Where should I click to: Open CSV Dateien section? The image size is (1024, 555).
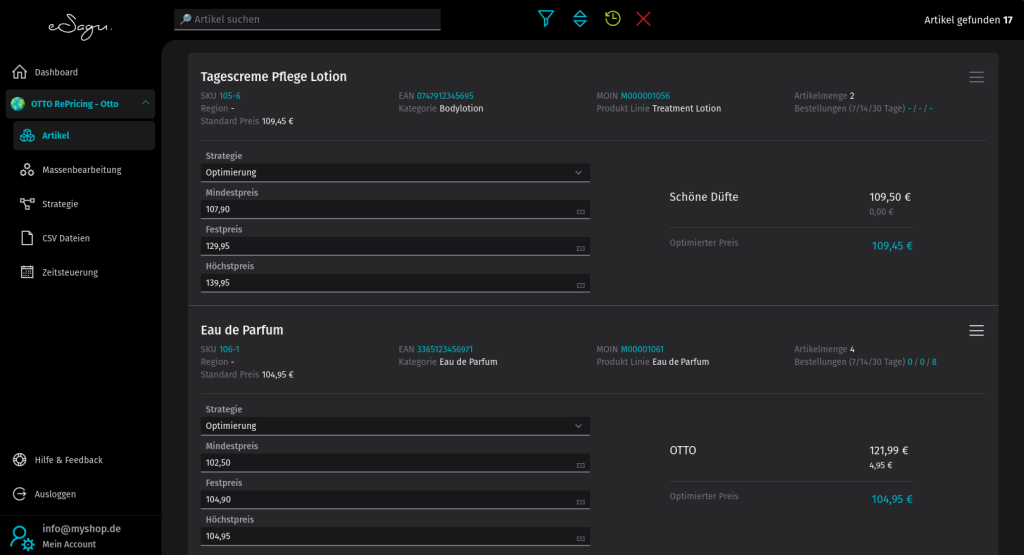pyautogui.click(x=66, y=238)
